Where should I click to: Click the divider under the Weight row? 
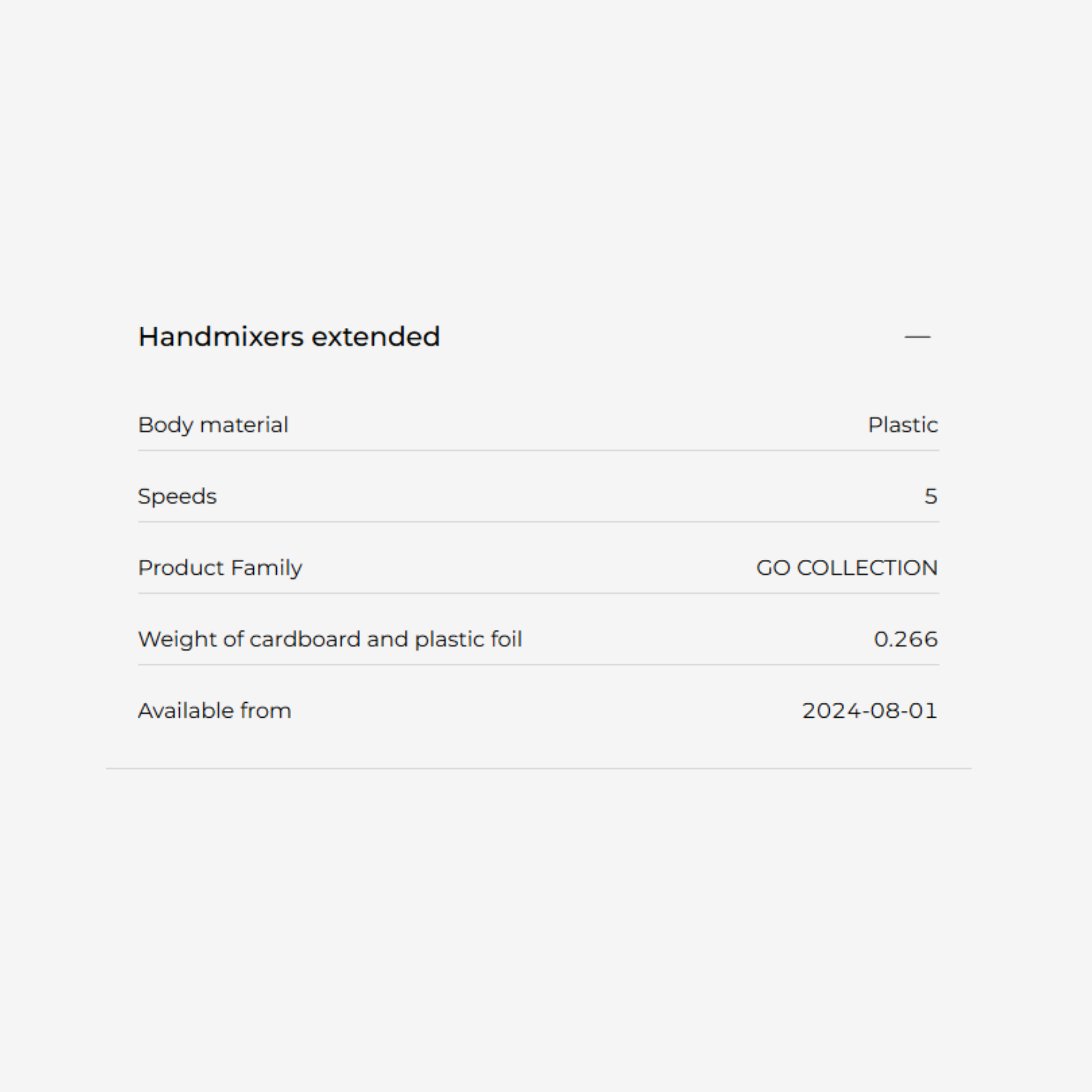click(x=538, y=665)
